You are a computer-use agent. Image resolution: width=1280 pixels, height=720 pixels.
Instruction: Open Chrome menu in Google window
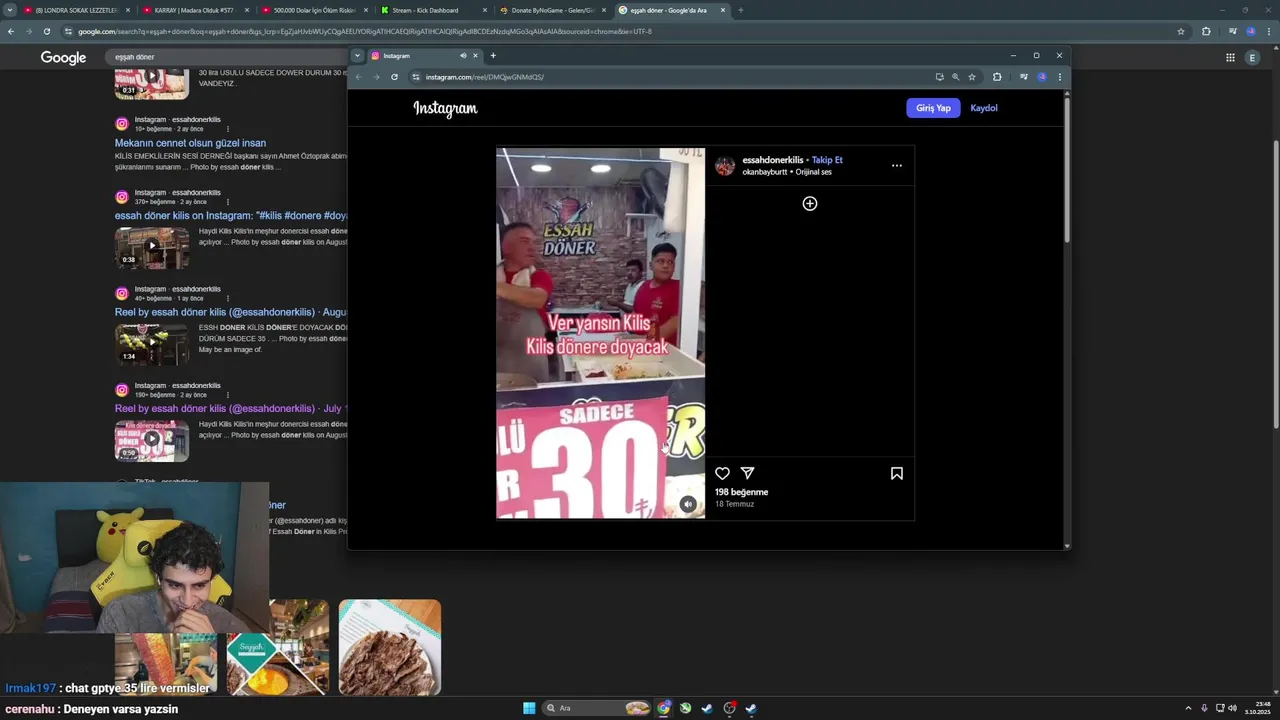pos(1269,31)
